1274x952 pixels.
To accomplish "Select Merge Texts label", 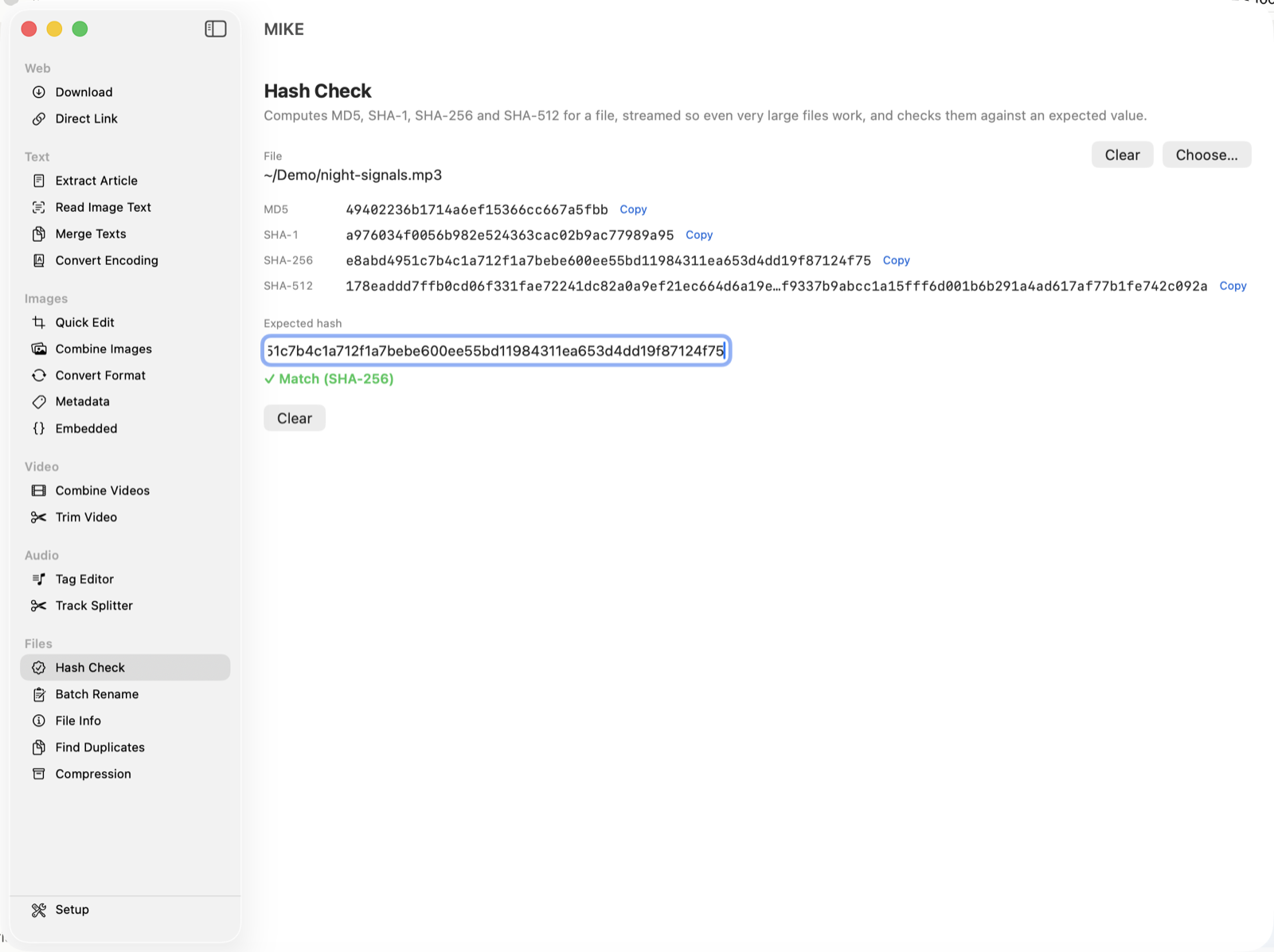I will [91, 234].
